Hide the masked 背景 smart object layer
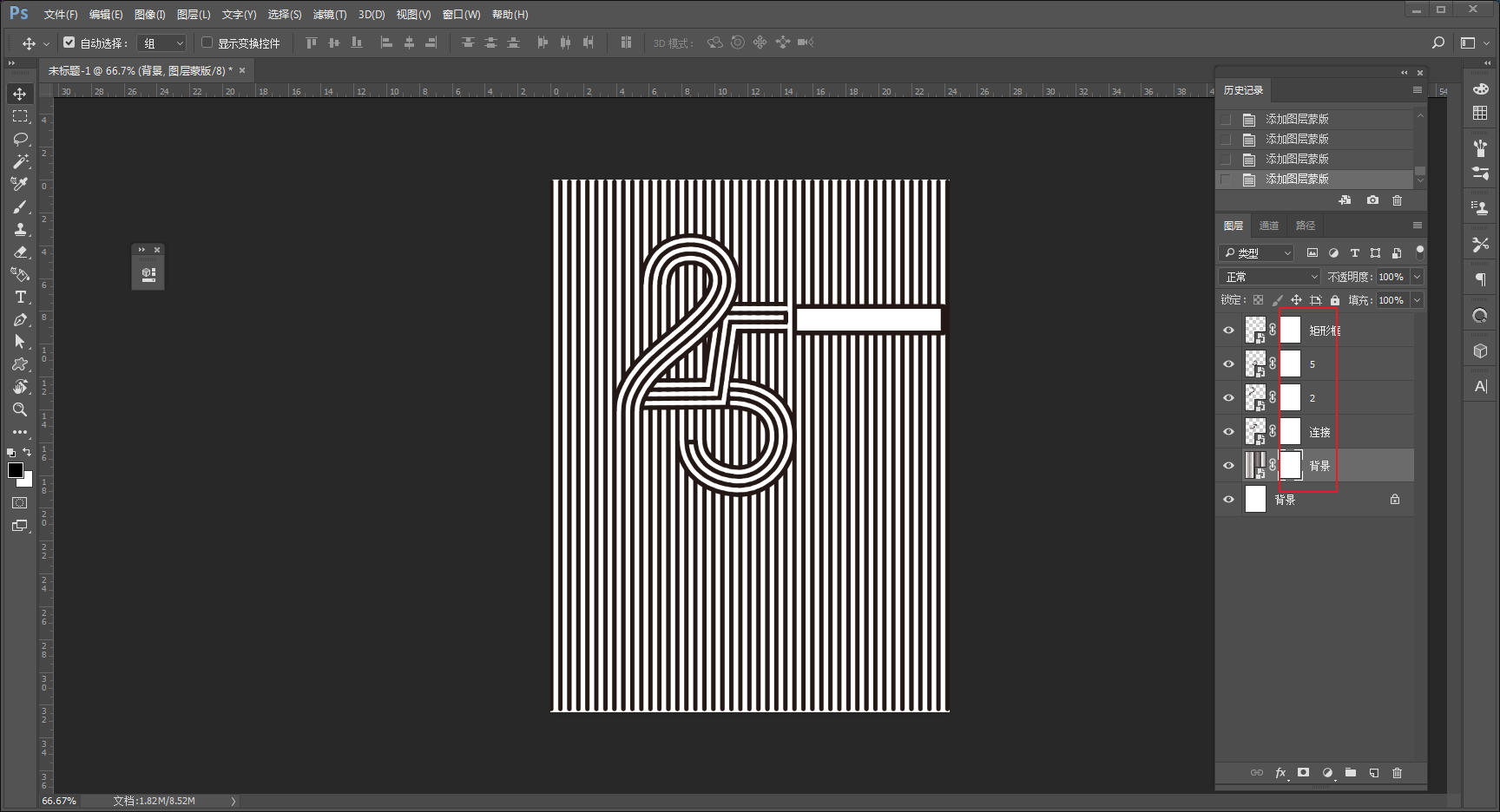This screenshot has width=1500, height=812. pos(1228,466)
